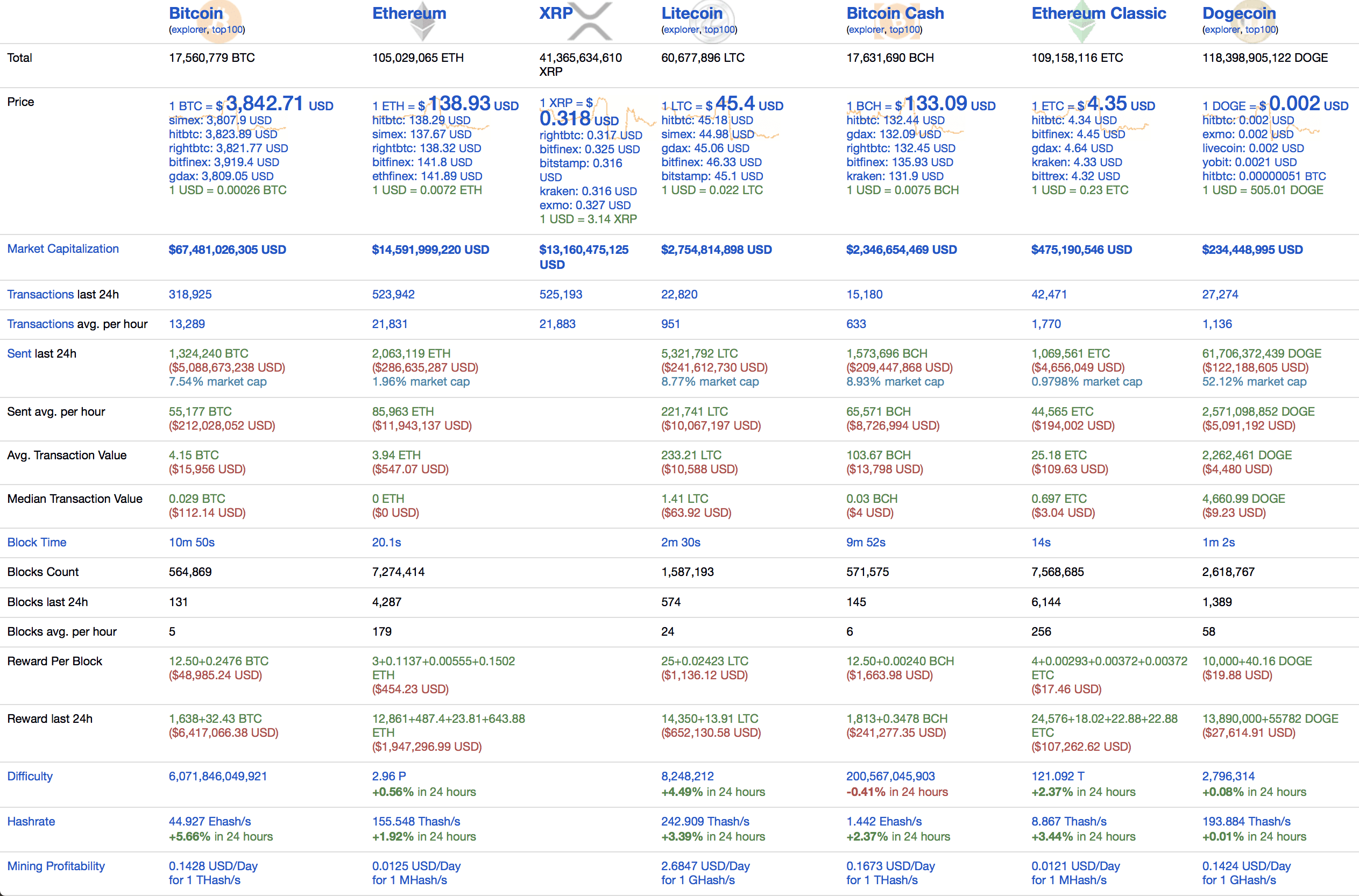
Task: Open Litecoin's explorer link
Action: [x=681, y=30]
